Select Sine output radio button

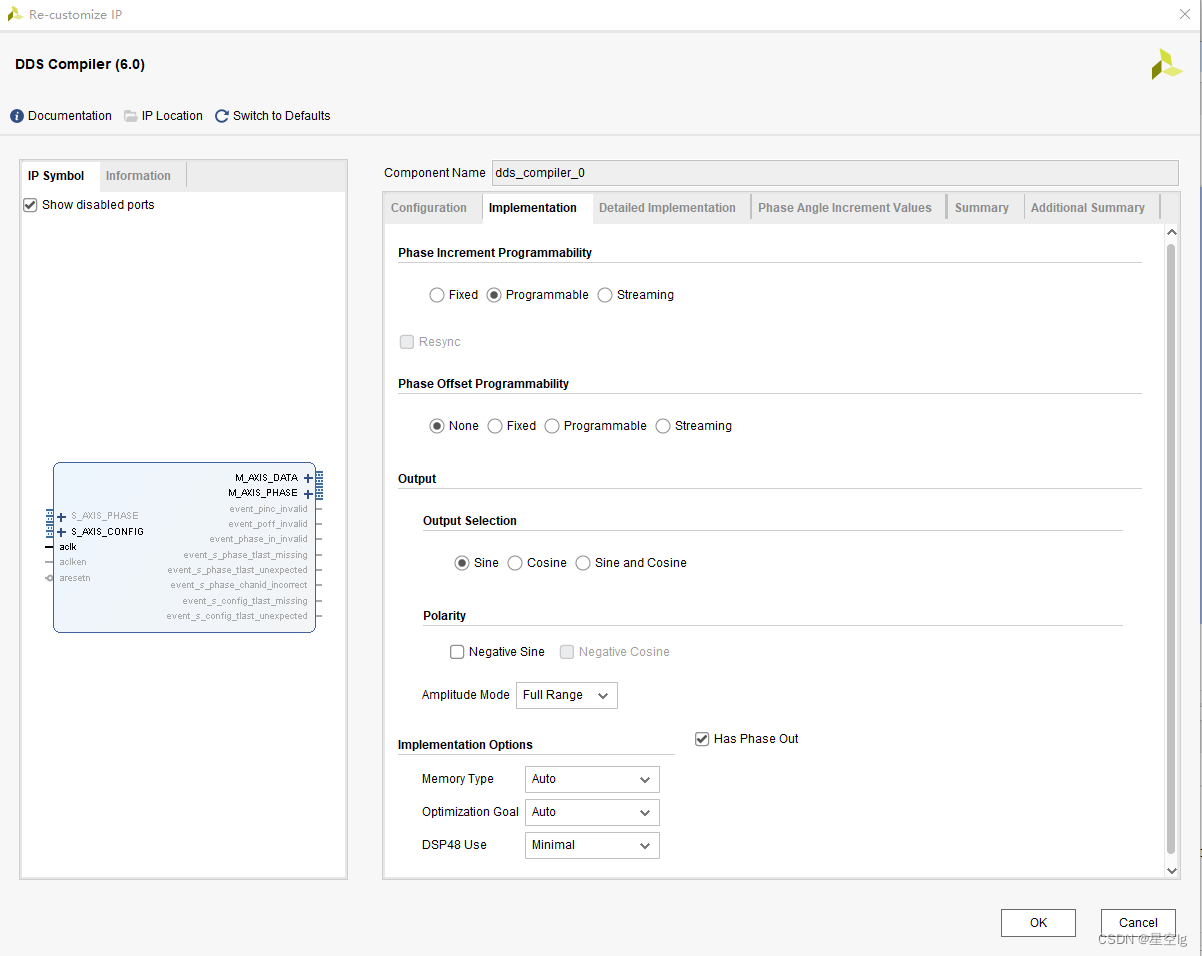click(462, 563)
